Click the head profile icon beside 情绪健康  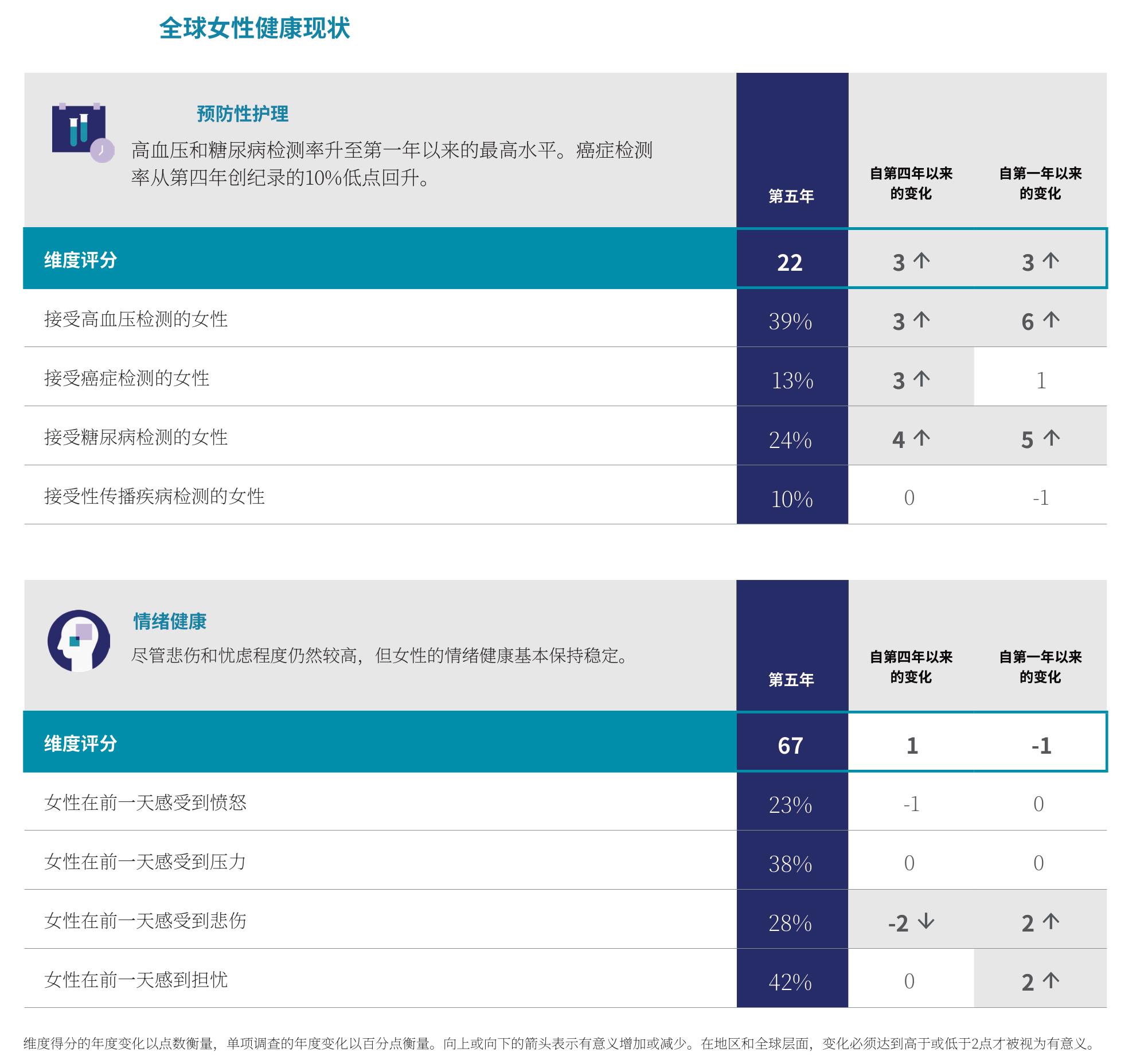click(79, 640)
